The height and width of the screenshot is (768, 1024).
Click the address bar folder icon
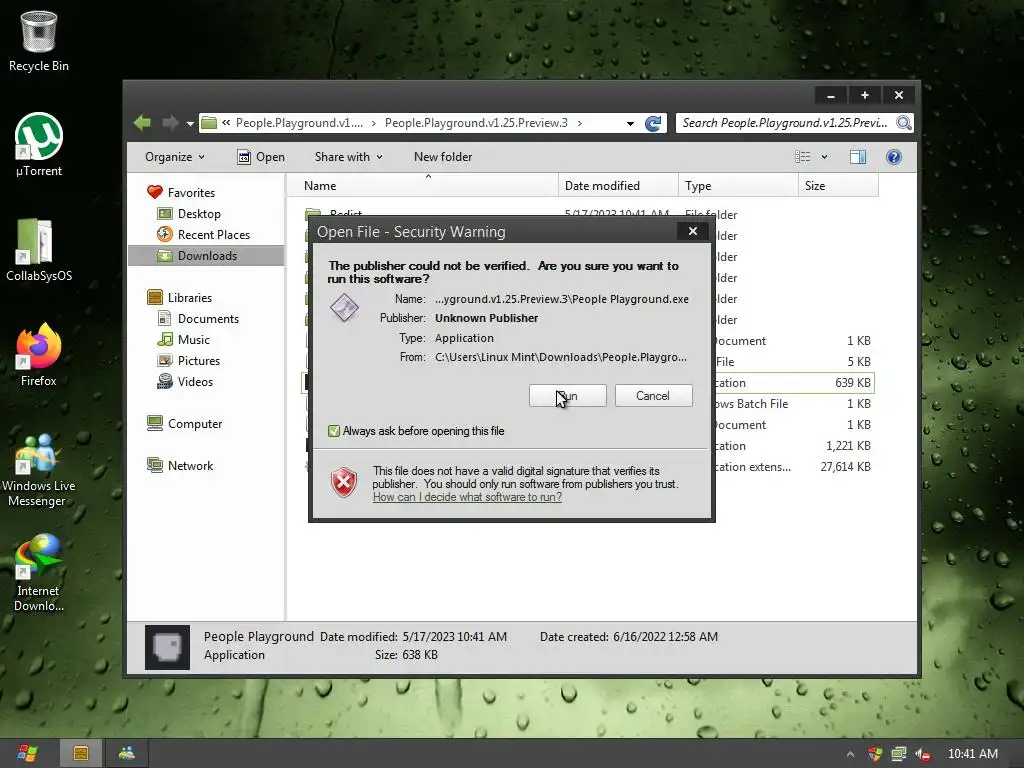click(209, 123)
